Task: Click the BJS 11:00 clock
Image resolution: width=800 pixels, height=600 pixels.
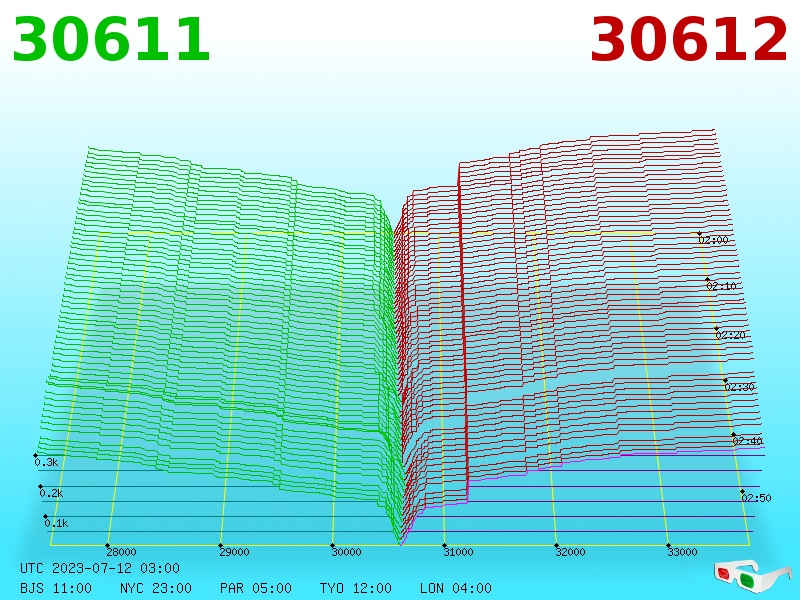Action: pyautogui.click(x=56, y=588)
